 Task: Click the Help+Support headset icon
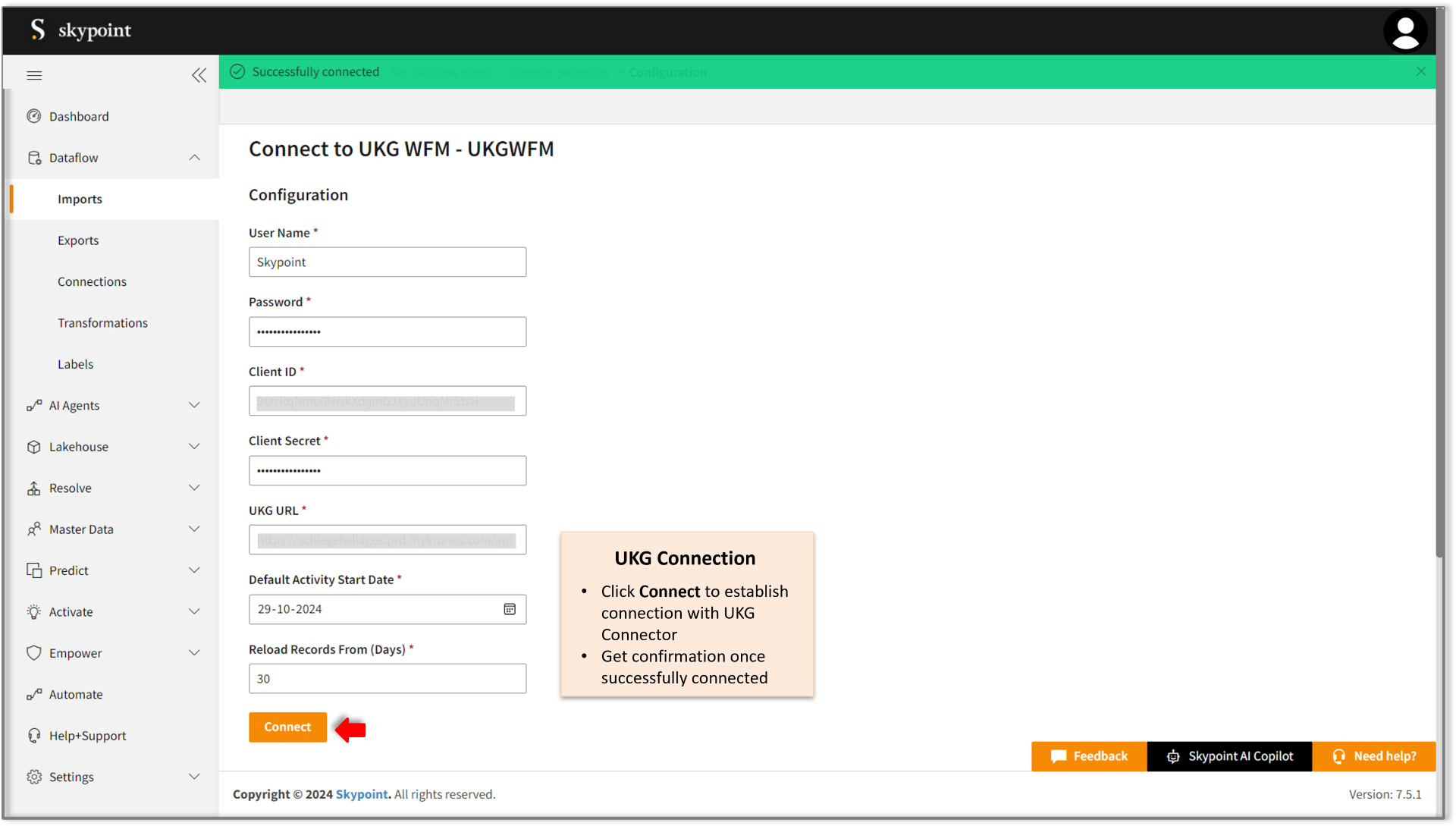(x=34, y=735)
